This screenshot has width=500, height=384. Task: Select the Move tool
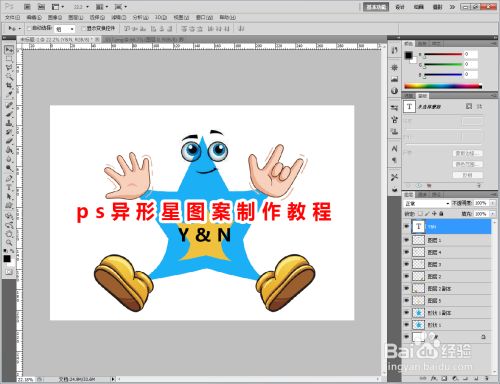(x=9, y=50)
